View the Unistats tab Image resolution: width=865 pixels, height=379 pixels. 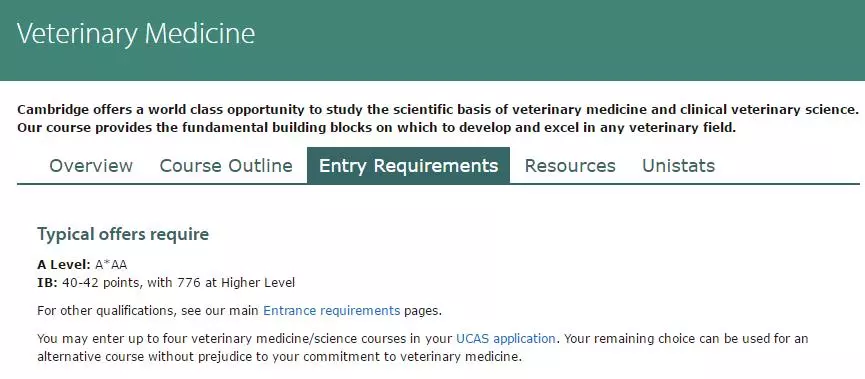click(679, 166)
